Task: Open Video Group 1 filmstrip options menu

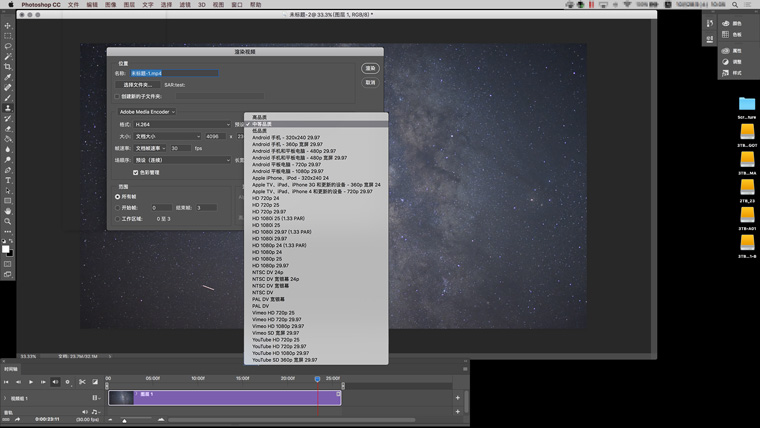Action: click(95, 398)
